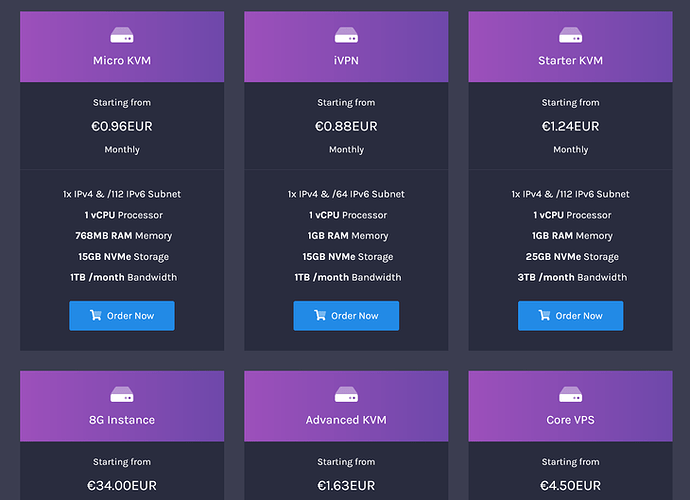
Task: Click the 3TB /month Bandwidth line
Action: [x=572, y=277]
